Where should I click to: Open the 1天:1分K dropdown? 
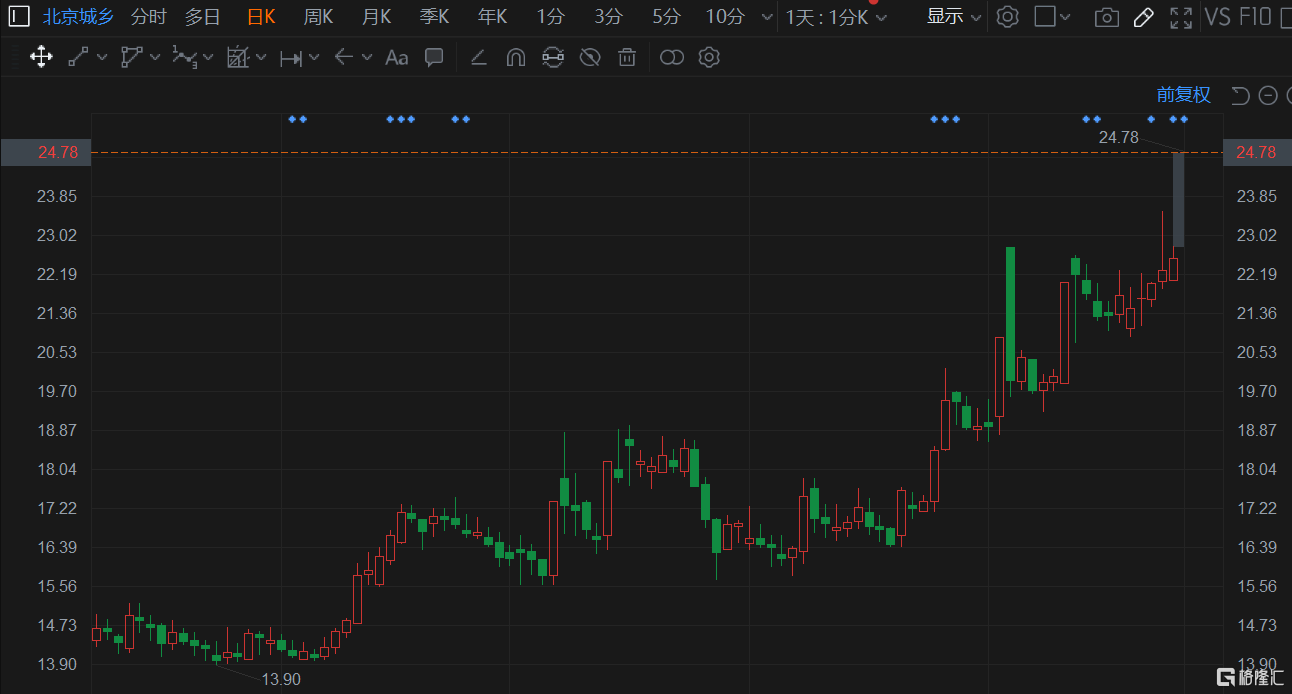(x=837, y=17)
